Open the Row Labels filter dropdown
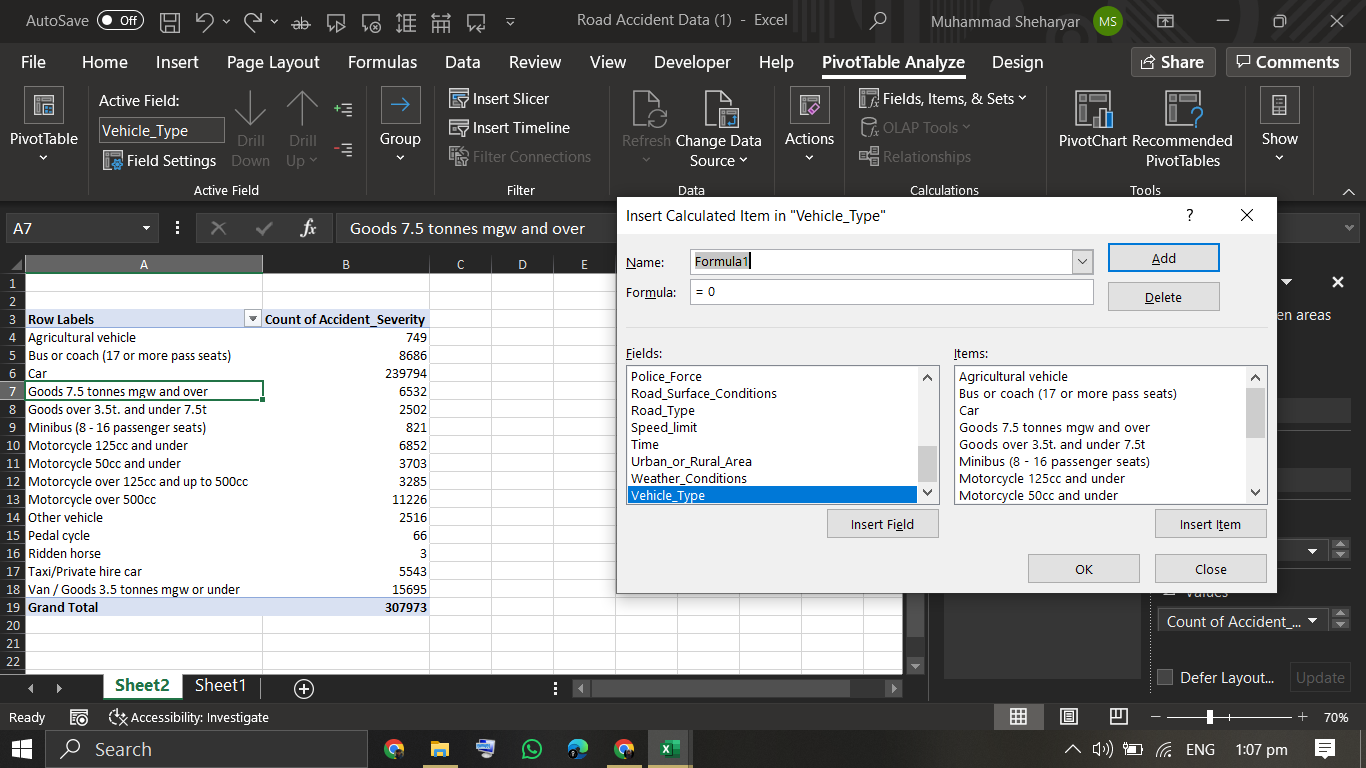This screenshot has height=768, width=1366. click(252, 319)
